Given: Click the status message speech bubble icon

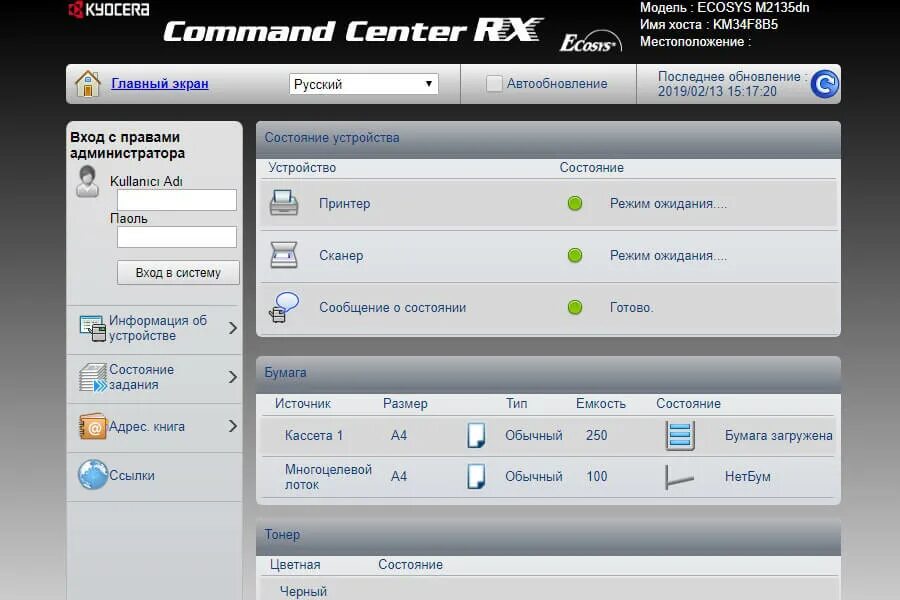Looking at the screenshot, I should tap(284, 307).
